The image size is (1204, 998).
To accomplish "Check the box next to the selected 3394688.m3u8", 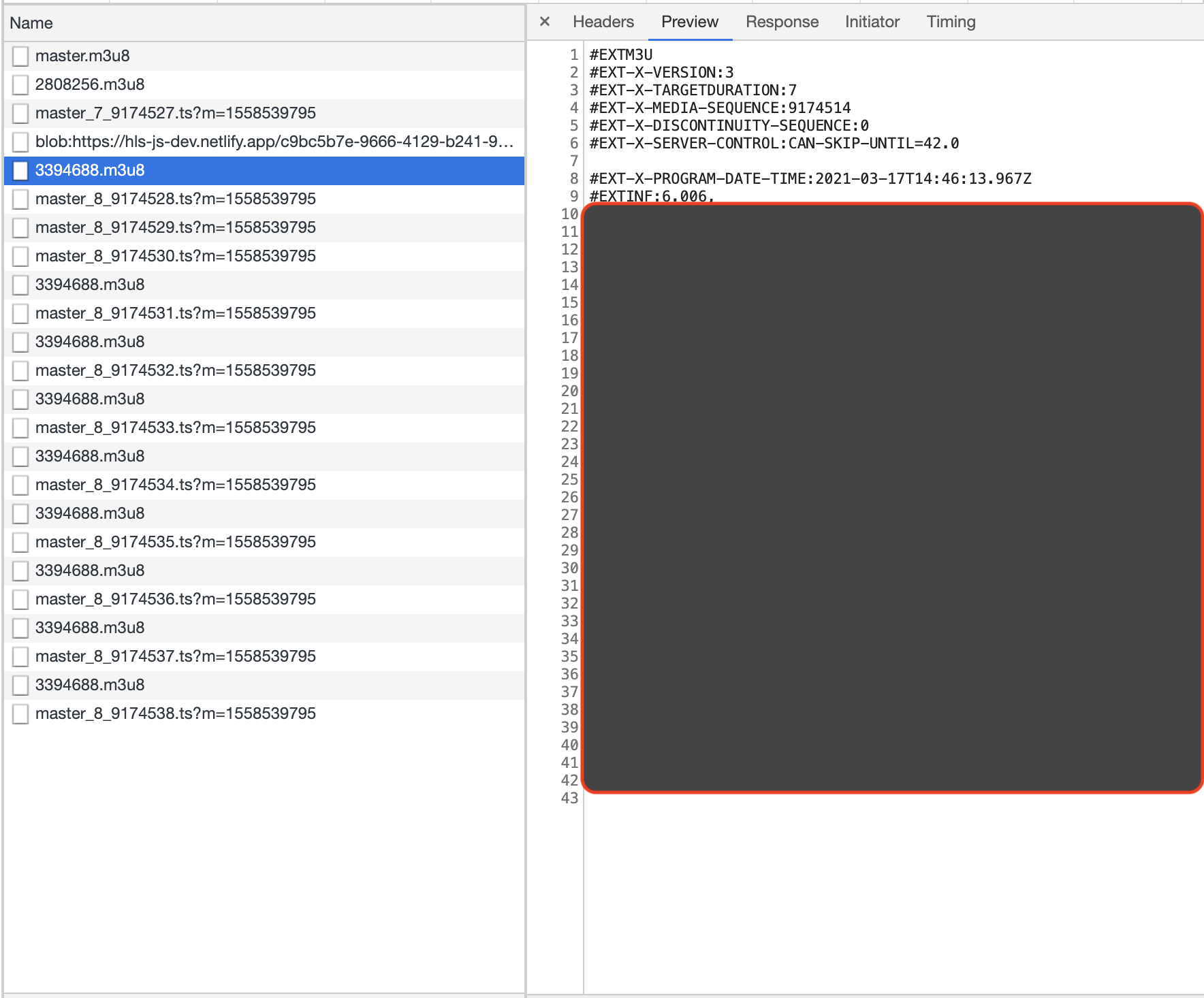I will [20, 170].
